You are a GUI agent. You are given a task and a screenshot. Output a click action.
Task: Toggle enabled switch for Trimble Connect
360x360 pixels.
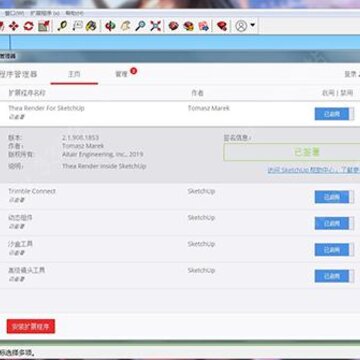[x=334, y=197]
